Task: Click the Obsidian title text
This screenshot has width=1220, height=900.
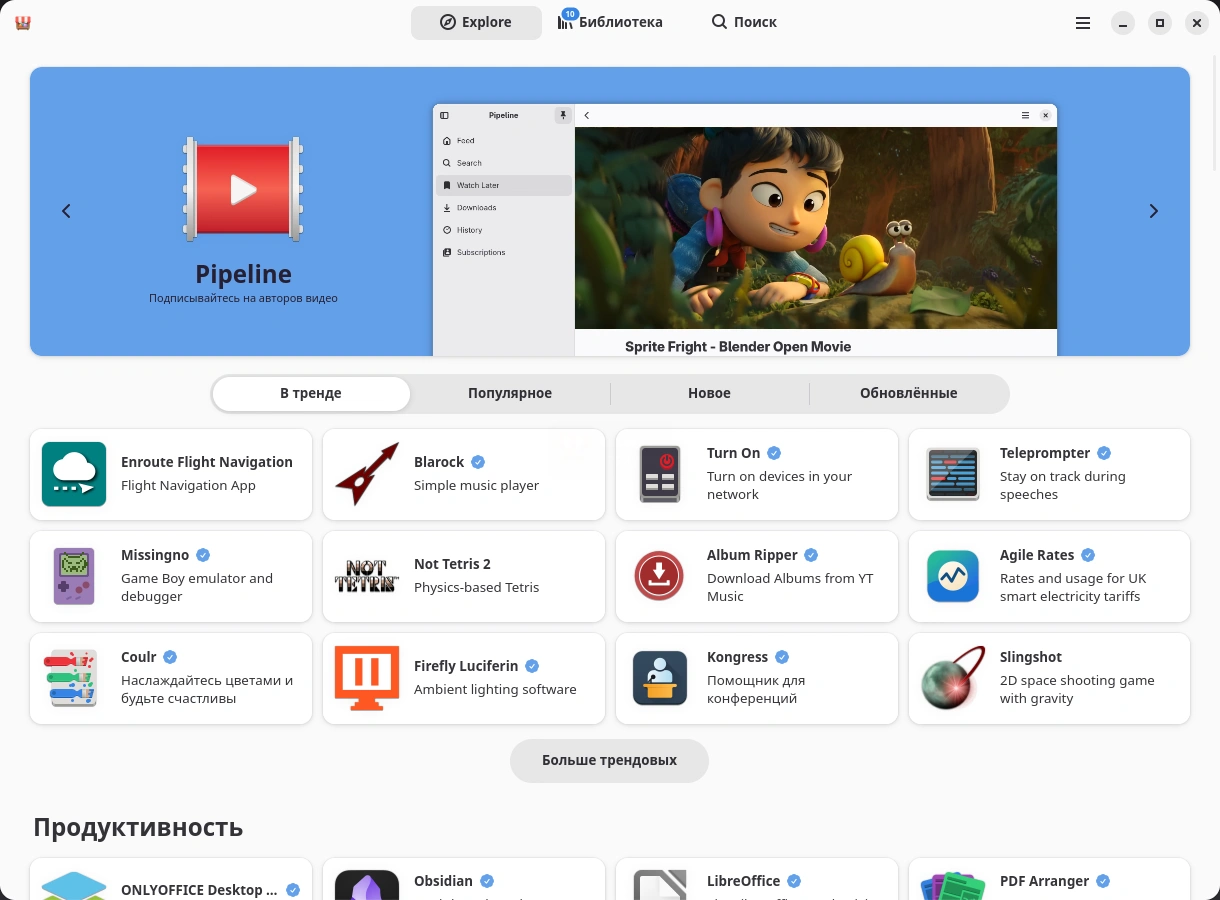Action: click(x=443, y=881)
